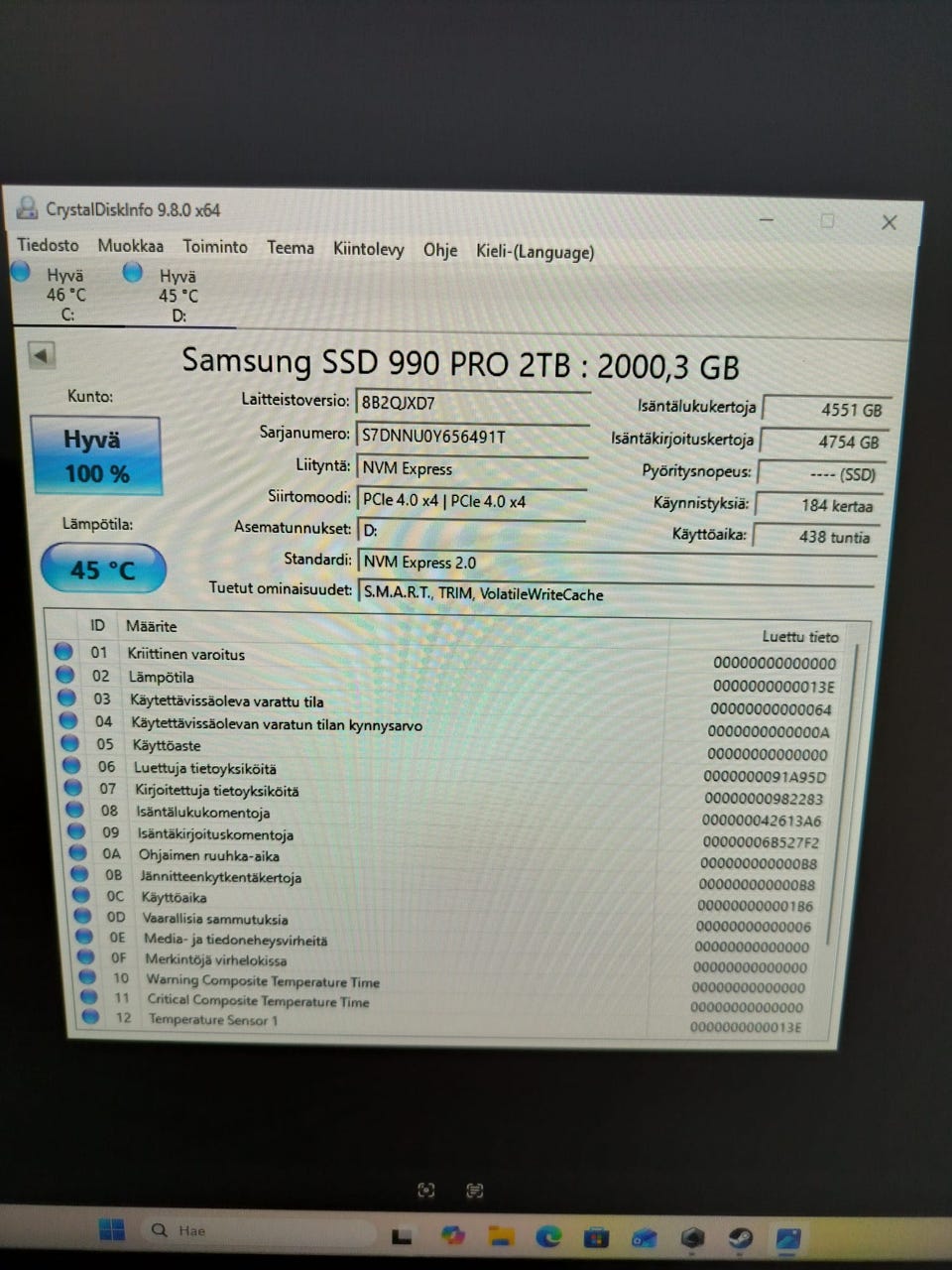Click status dot for Kirjoitettuja tietoyksiköitä
Screen dimensions: 952x1270
pos(74,788)
